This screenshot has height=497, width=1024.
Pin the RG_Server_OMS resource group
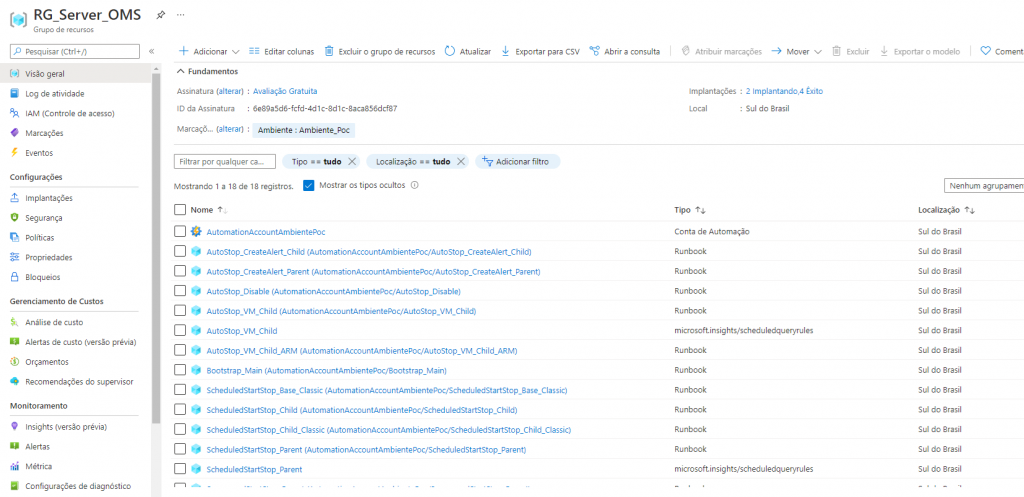(161, 15)
